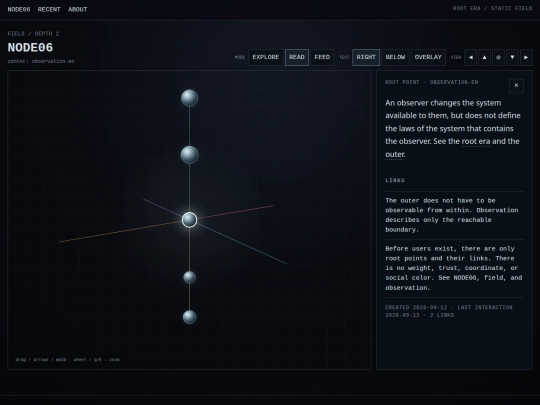Set text position to BELOW

click(x=395, y=58)
